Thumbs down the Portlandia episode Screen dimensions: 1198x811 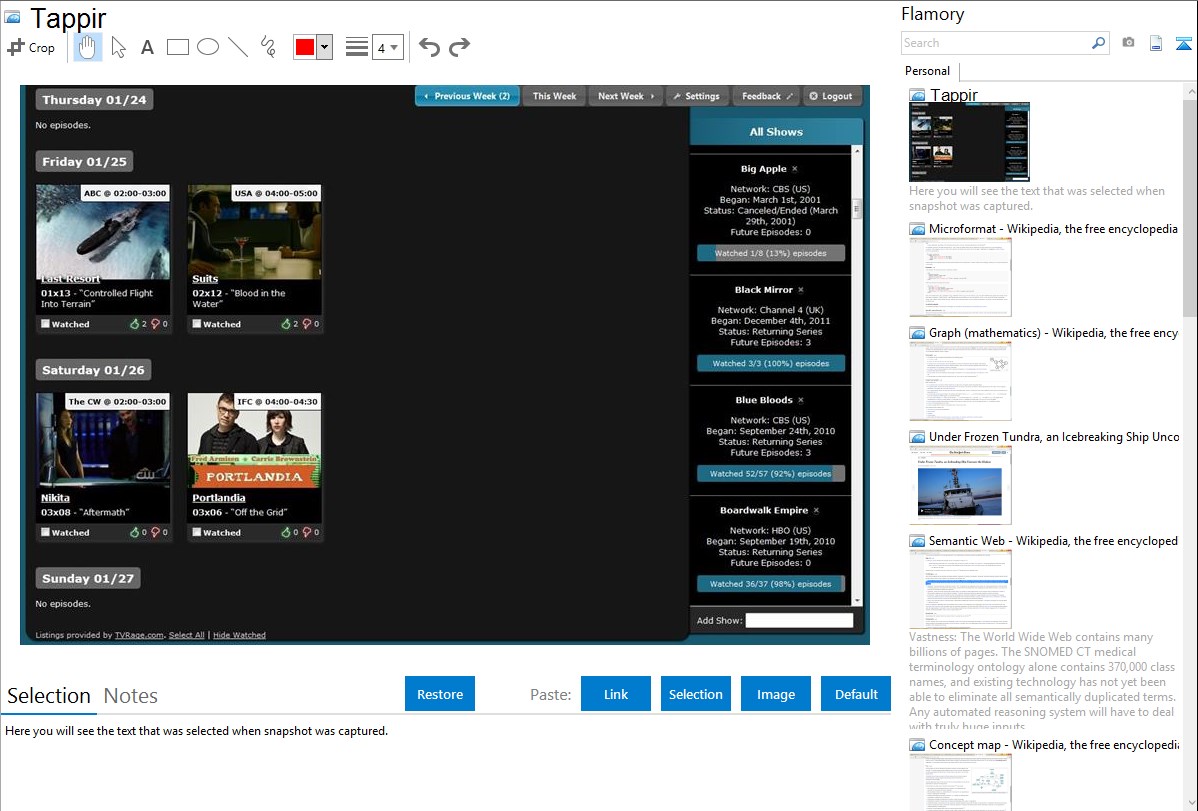click(307, 532)
